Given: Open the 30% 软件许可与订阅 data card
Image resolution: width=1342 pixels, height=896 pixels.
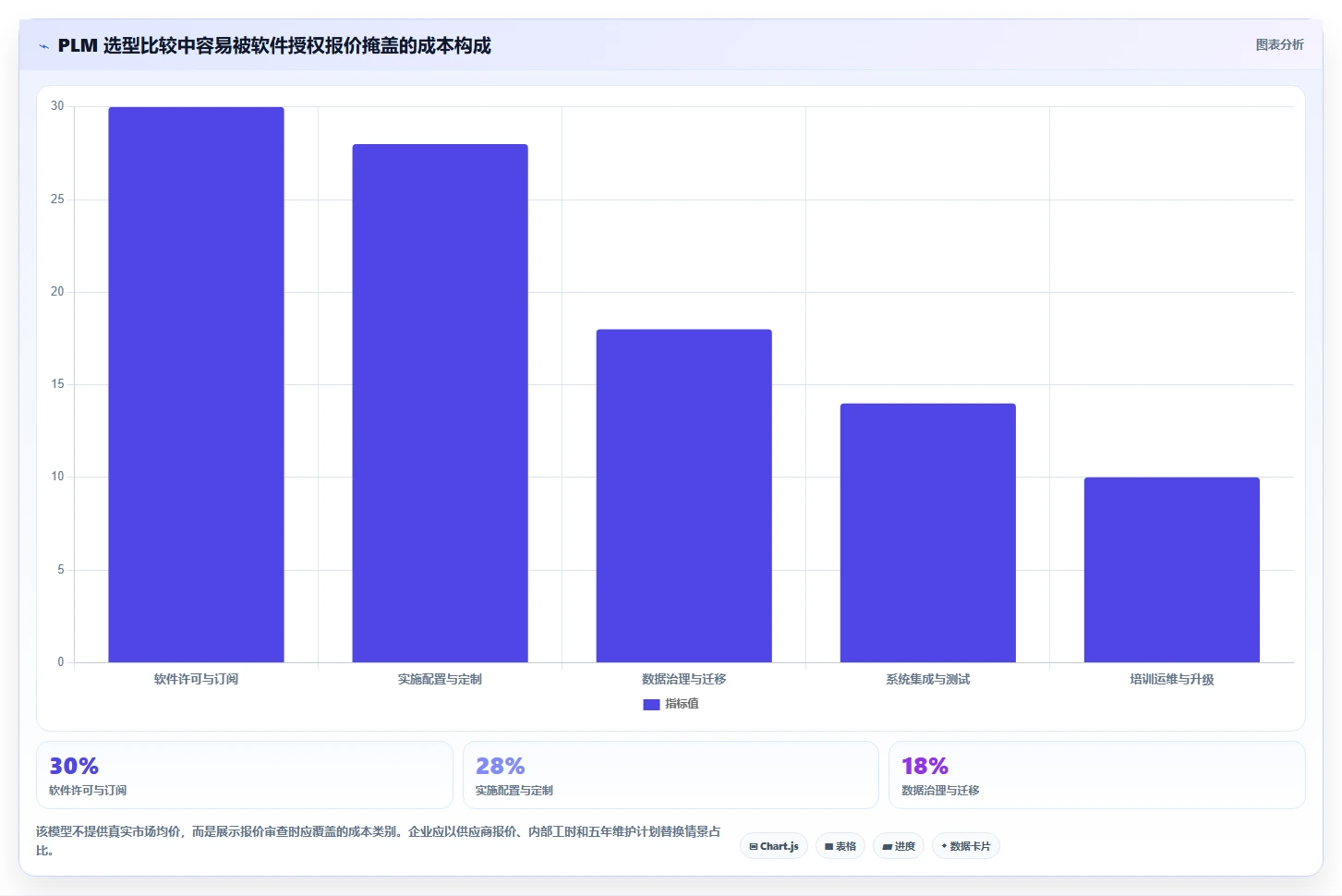Looking at the screenshot, I should (x=245, y=775).
